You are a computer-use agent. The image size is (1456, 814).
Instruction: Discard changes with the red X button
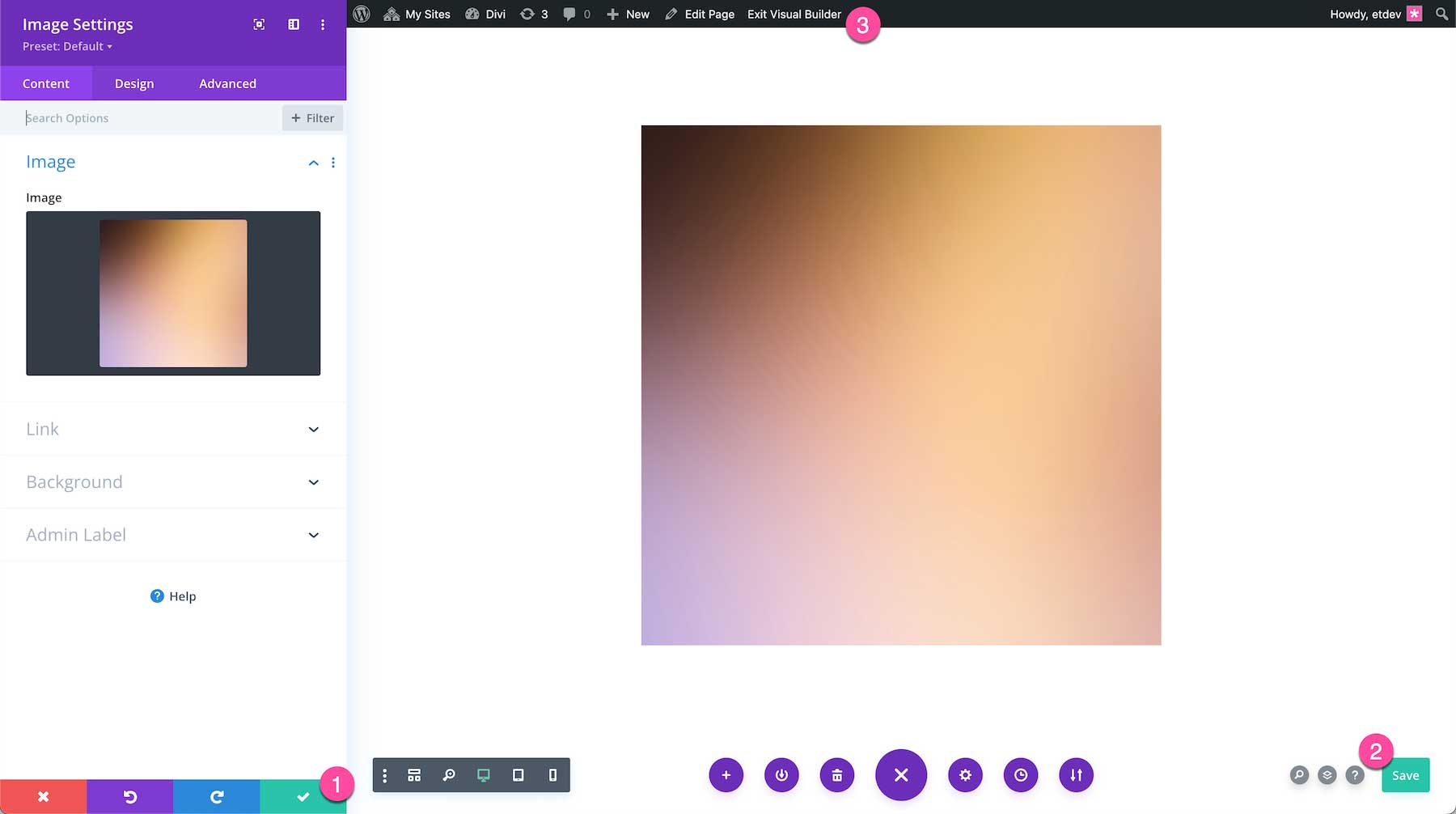[44, 797]
